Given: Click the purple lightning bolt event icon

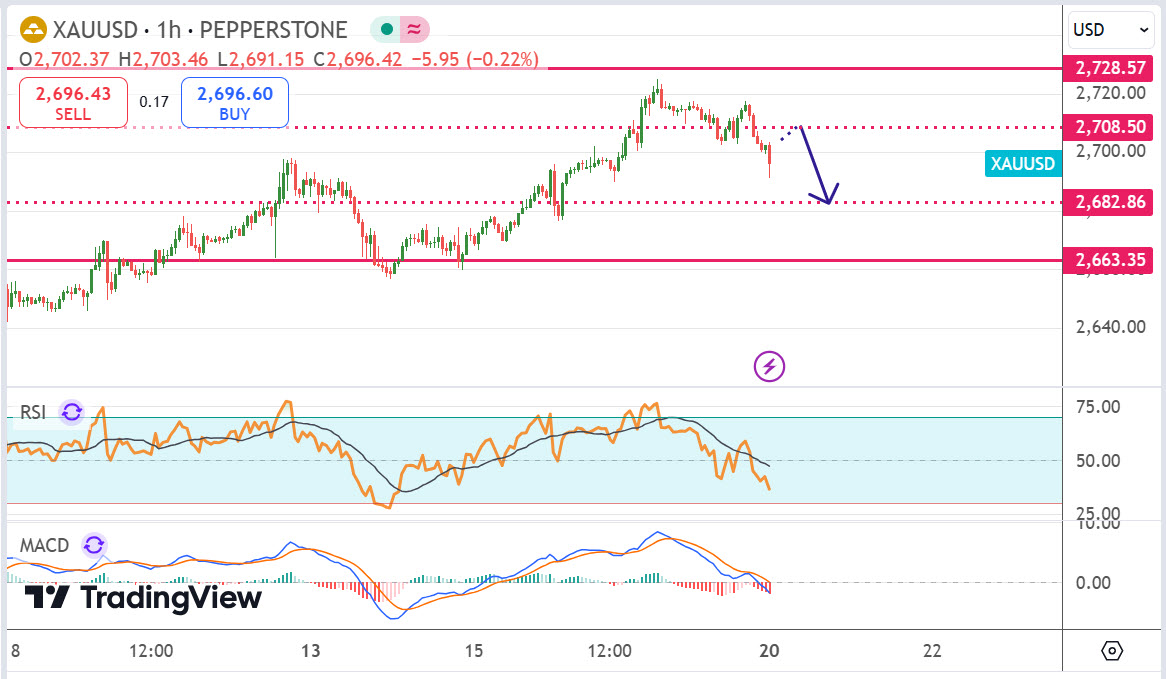Looking at the screenshot, I should tap(769, 366).
